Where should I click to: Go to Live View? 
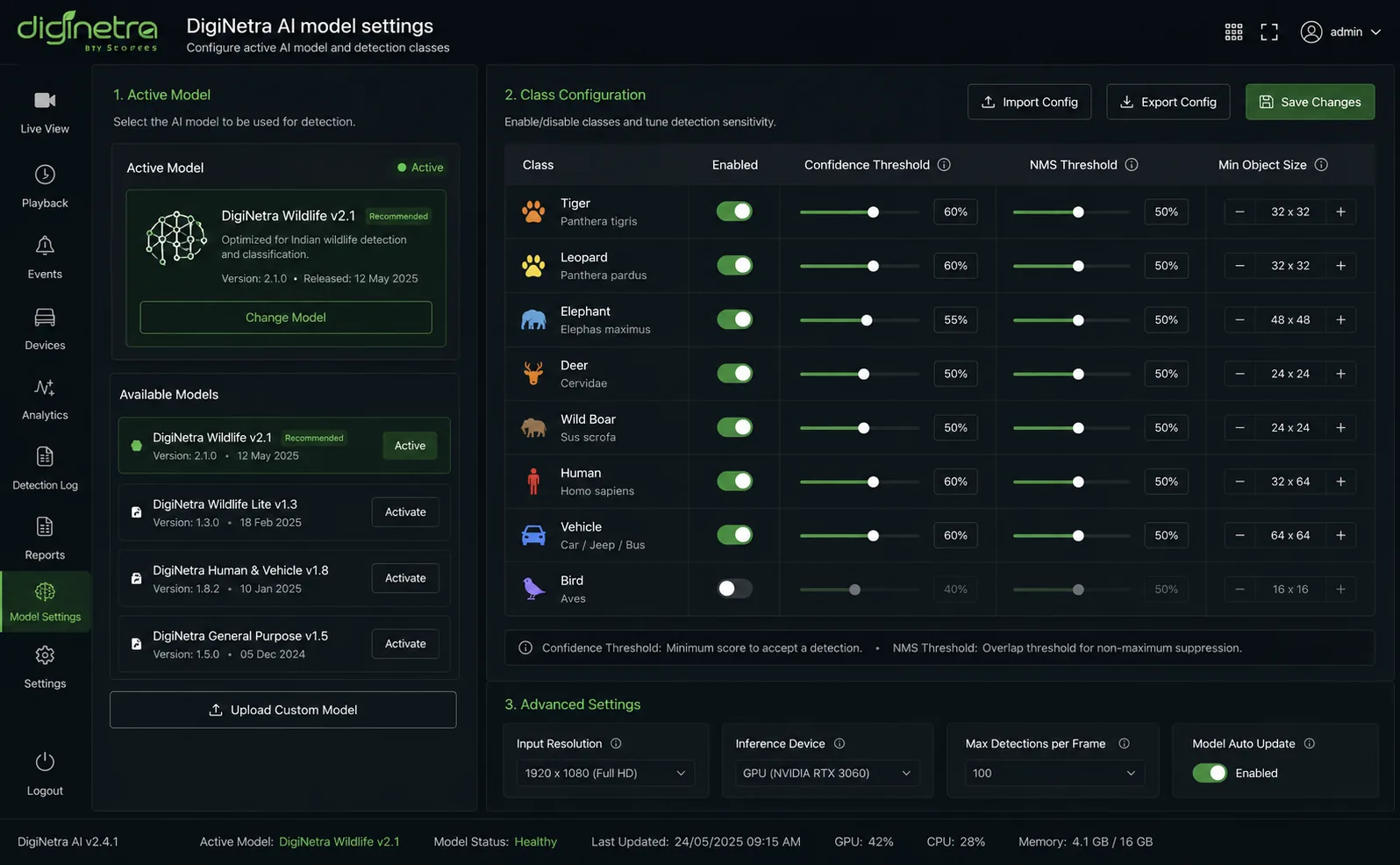(45, 112)
